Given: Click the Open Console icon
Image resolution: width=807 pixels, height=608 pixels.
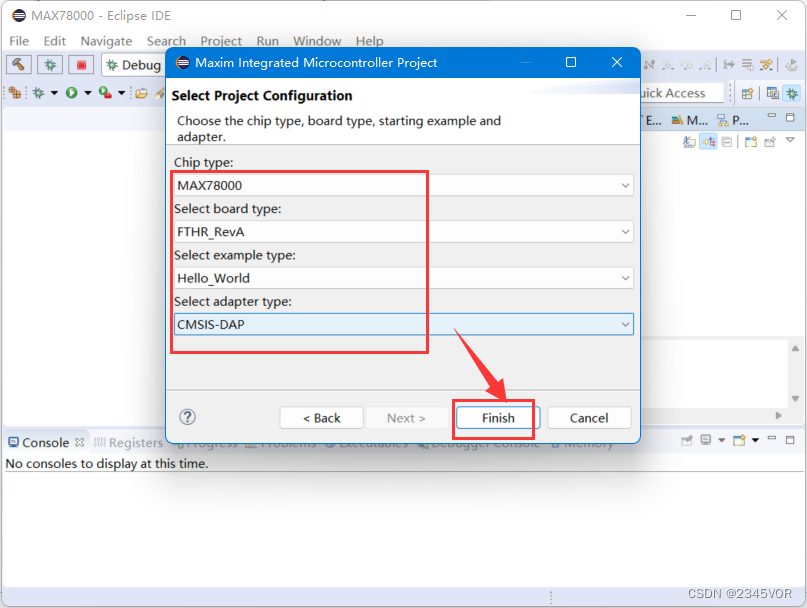Looking at the screenshot, I should 740,441.
